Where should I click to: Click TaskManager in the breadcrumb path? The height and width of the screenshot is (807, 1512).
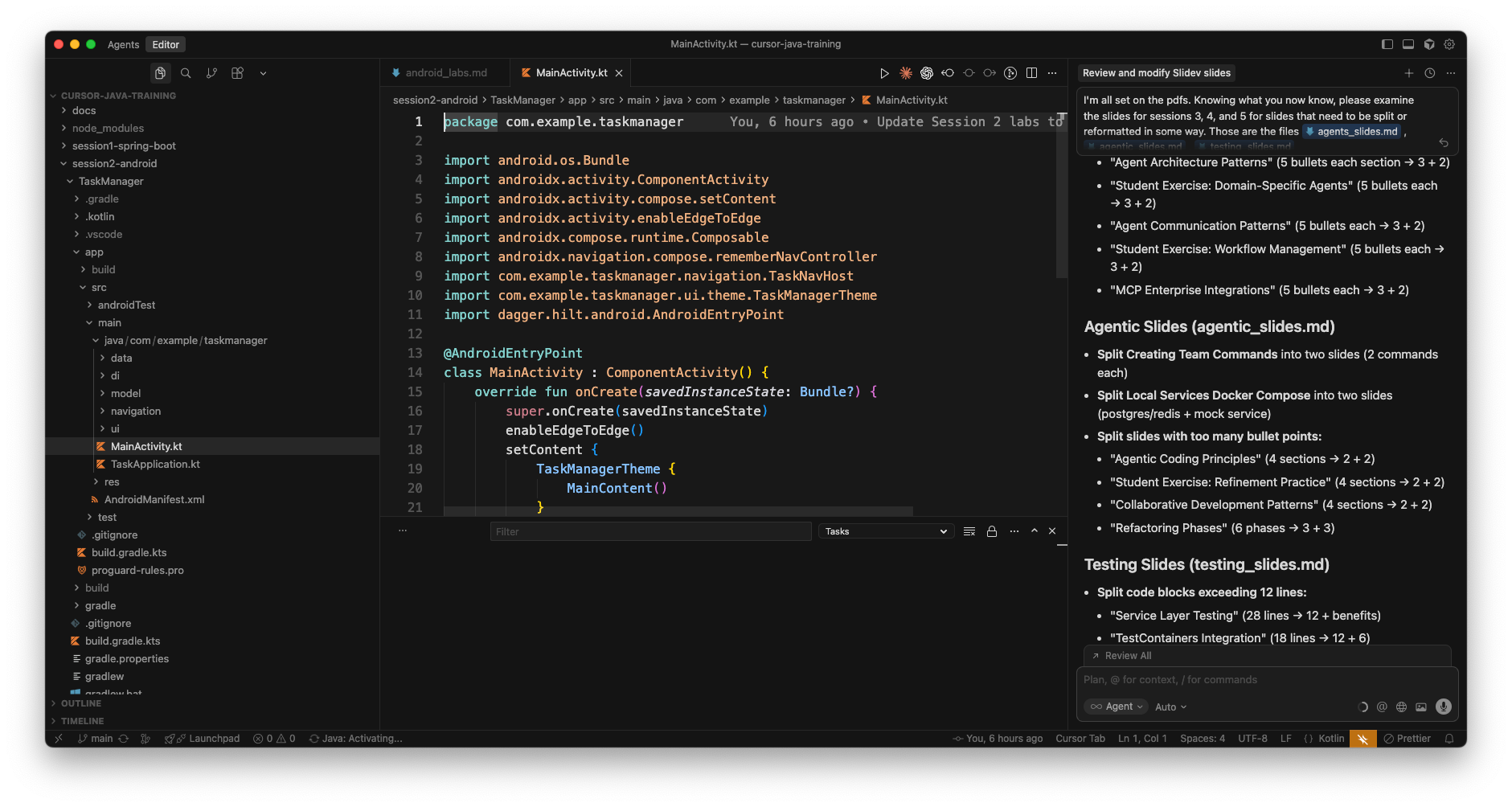click(522, 100)
